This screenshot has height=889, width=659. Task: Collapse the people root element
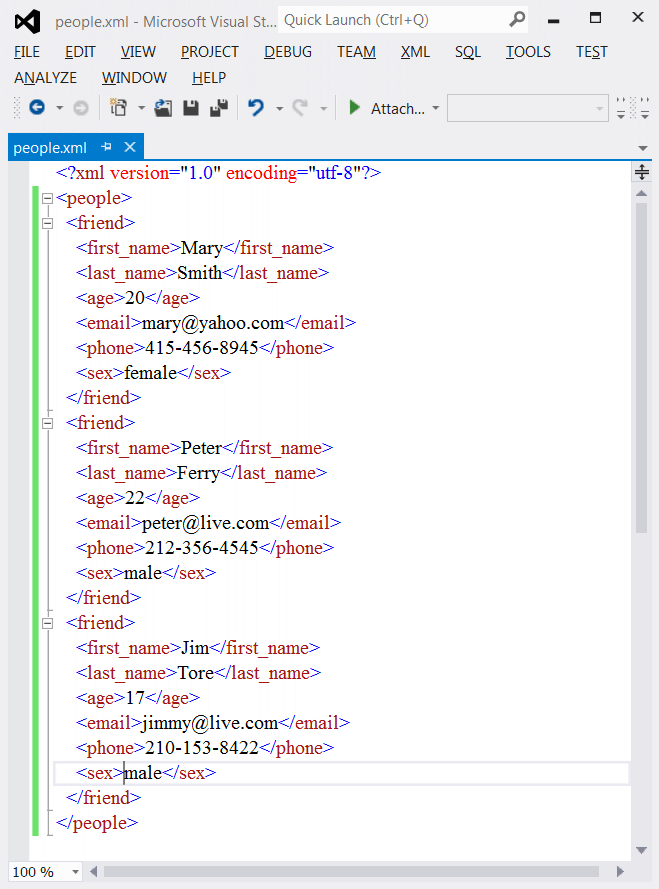[x=48, y=198]
